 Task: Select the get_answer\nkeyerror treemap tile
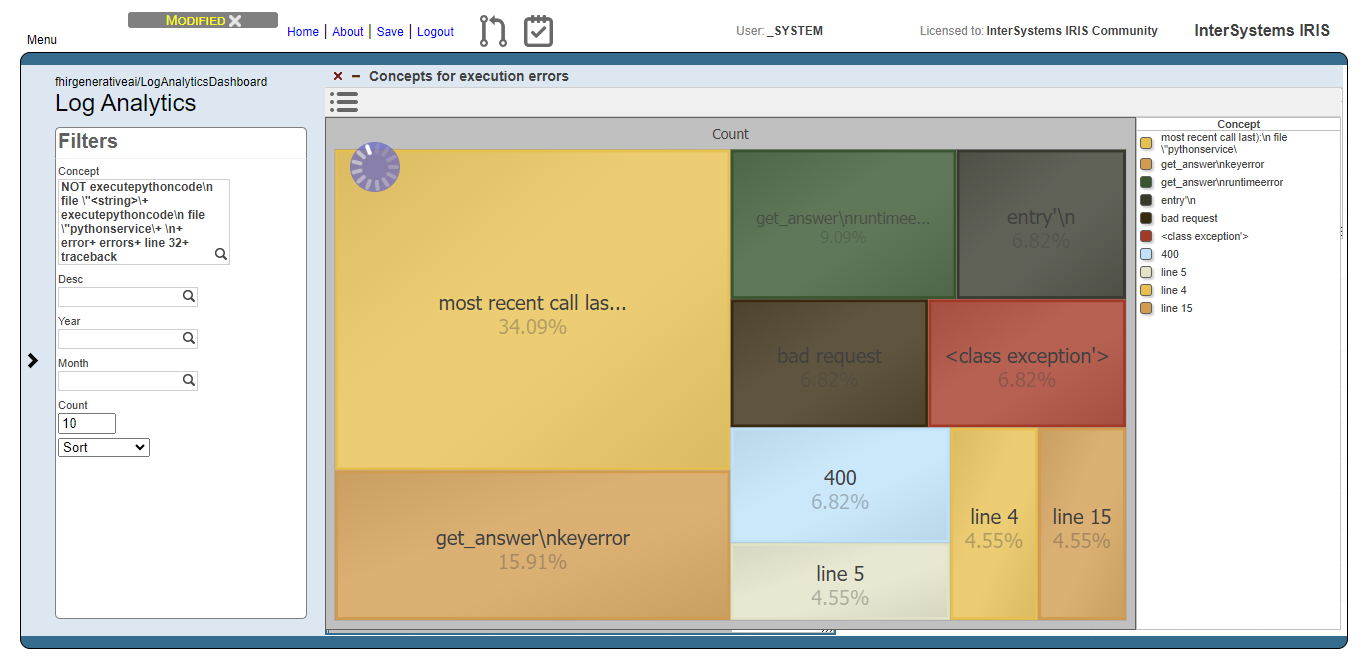coord(532,546)
